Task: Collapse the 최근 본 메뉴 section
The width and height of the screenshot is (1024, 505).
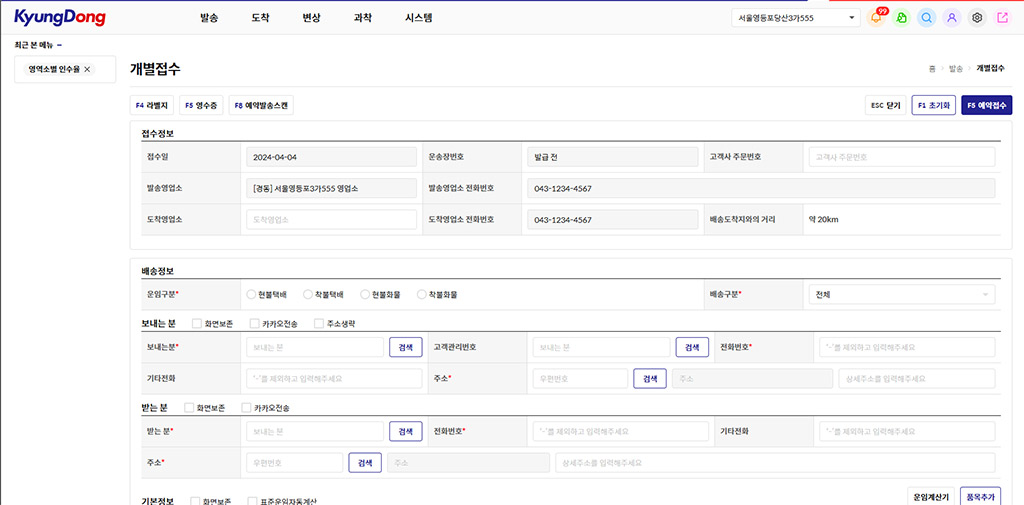Action: pyautogui.click(x=60, y=45)
